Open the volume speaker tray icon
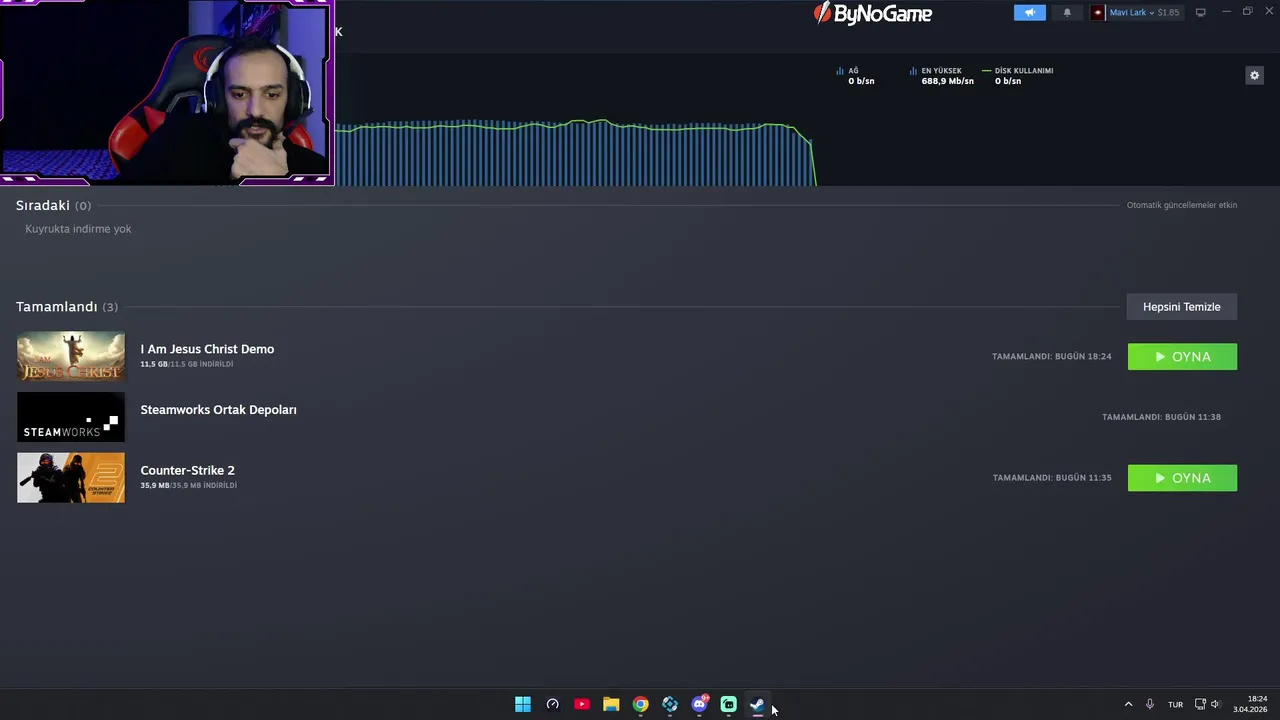1280x720 pixels. click(x=1216, y=705)
